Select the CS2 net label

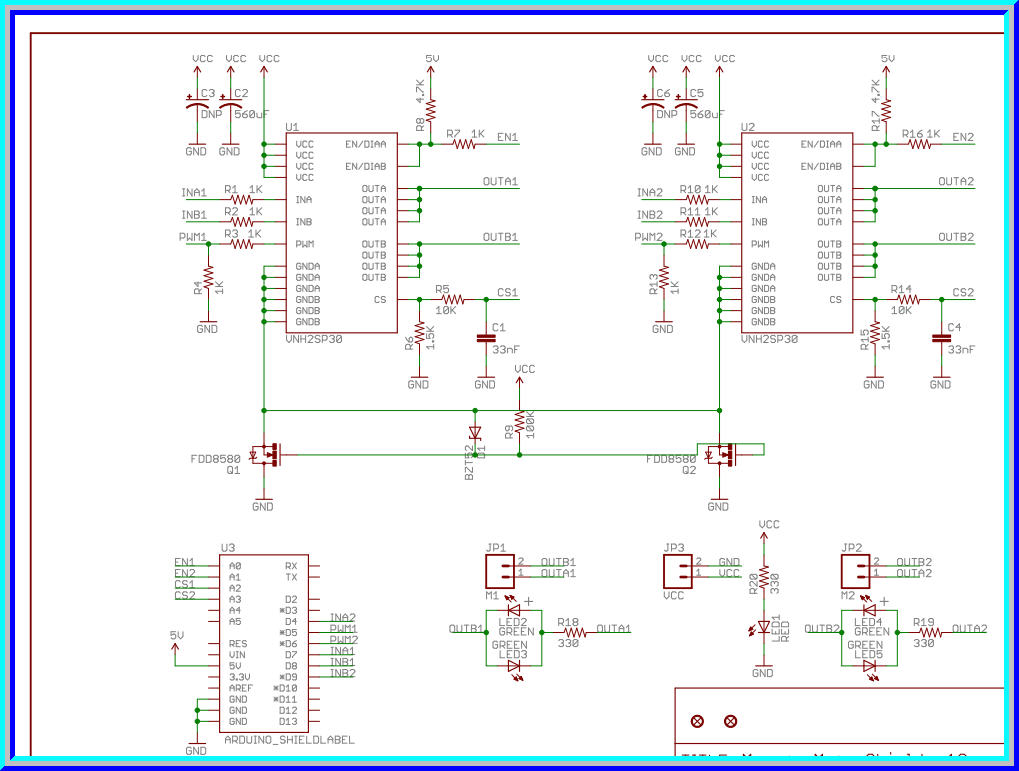963,292
